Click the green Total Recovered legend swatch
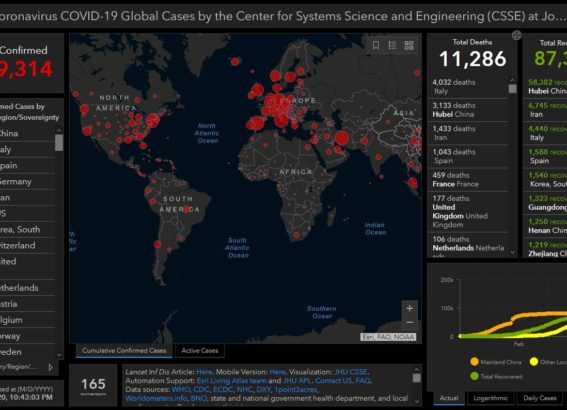This screenshot has width=567, height=410. [474, 376]
